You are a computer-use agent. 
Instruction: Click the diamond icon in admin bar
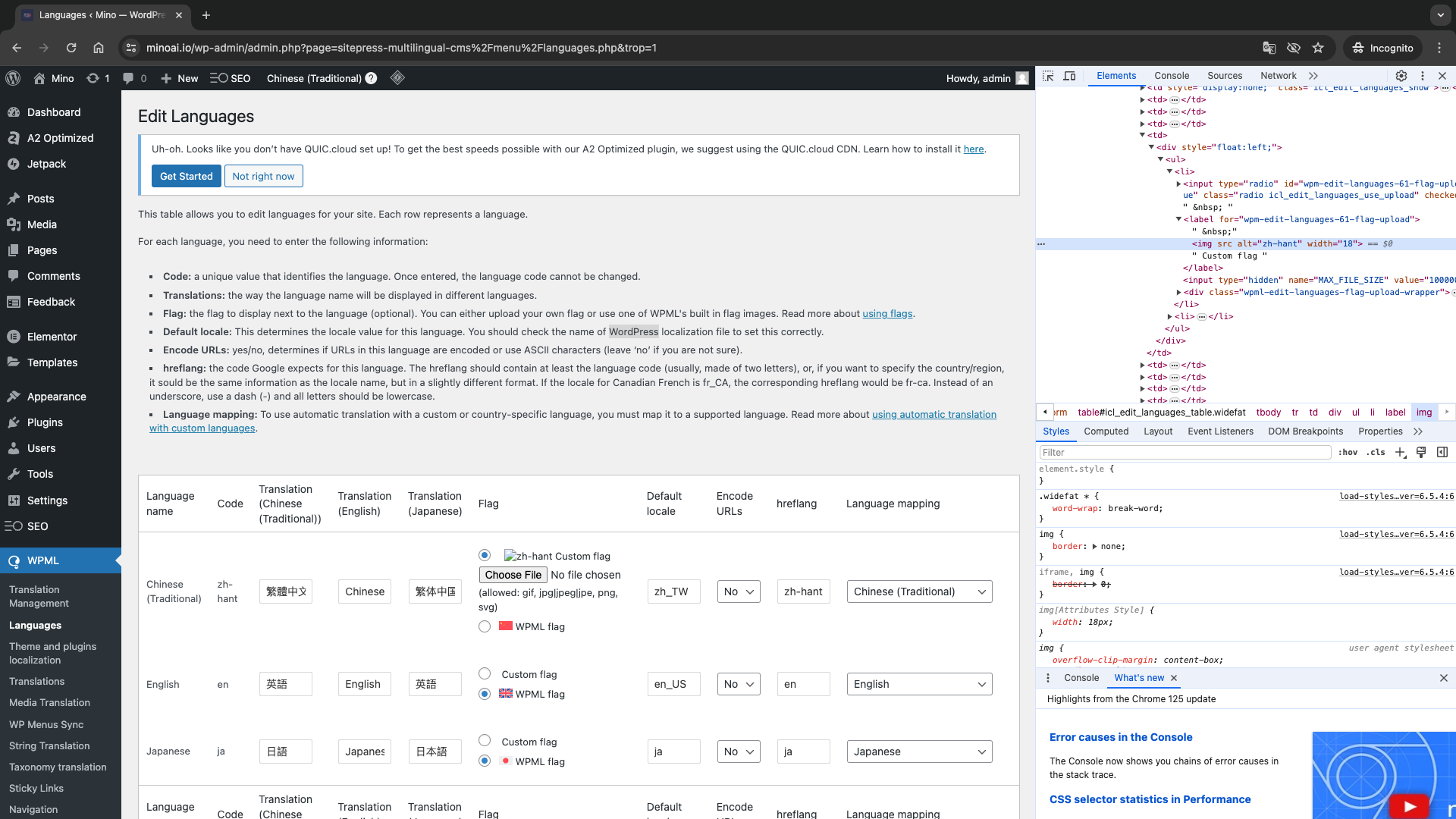[397, 77]
